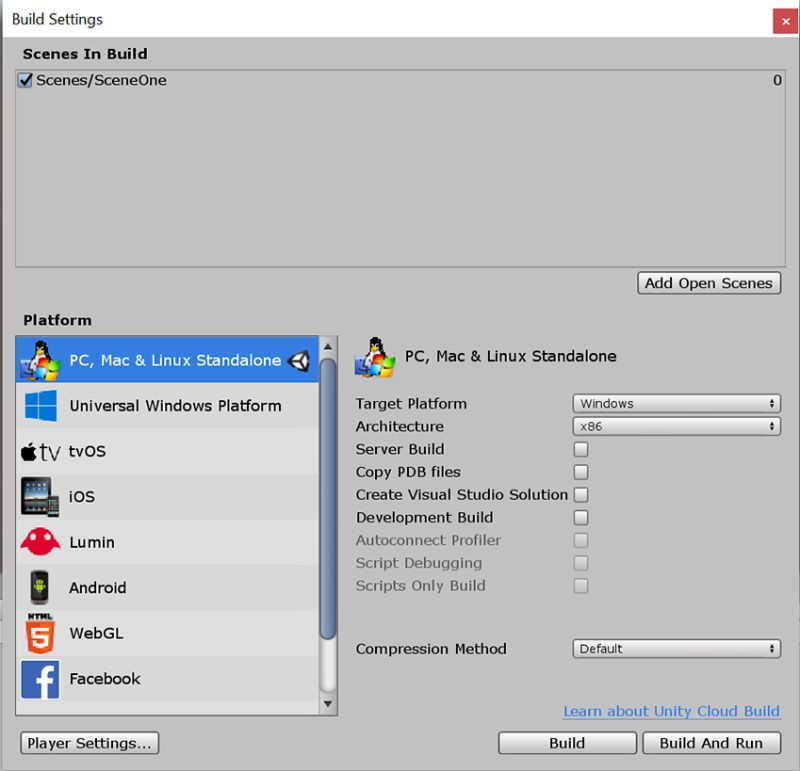Select Android in the platform list
This screenshot has width=800, height=771.
(97, 588)
